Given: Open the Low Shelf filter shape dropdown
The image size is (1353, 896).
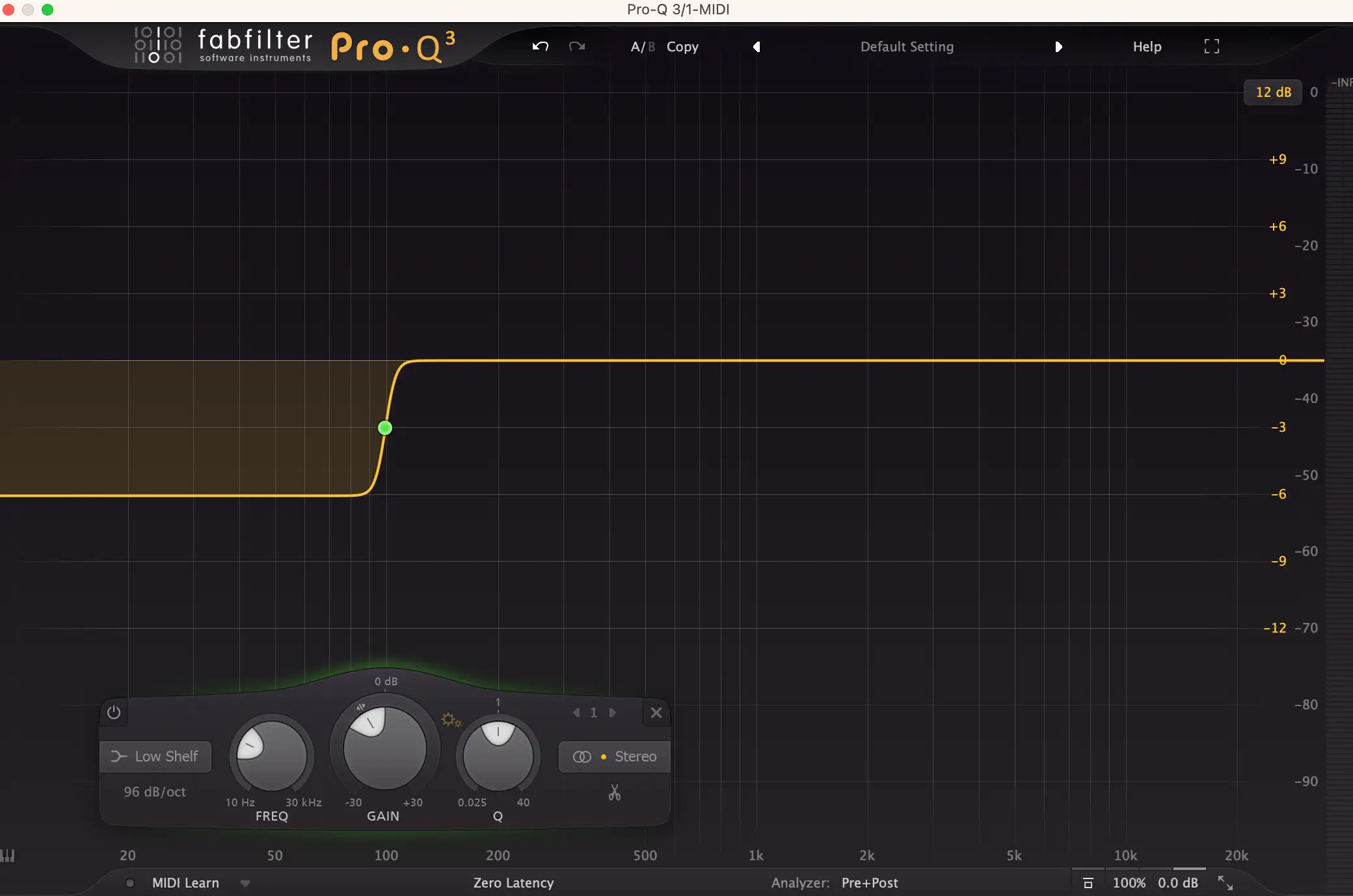Looking at the screenshot, I should point(155,756).
